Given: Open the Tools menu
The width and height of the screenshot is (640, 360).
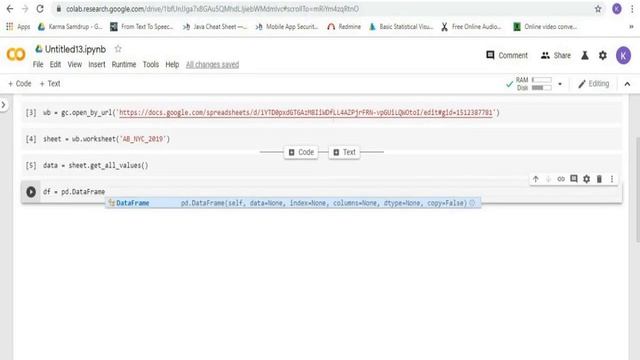Looking at the screenshot, I should (151, 64).
